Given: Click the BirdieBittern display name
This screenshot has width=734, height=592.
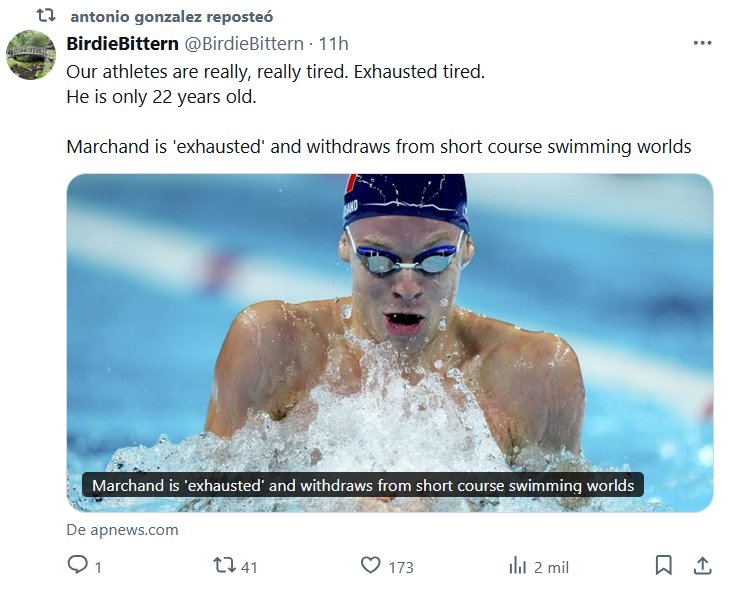Looking at the screenshot, I should click(122, 43).
